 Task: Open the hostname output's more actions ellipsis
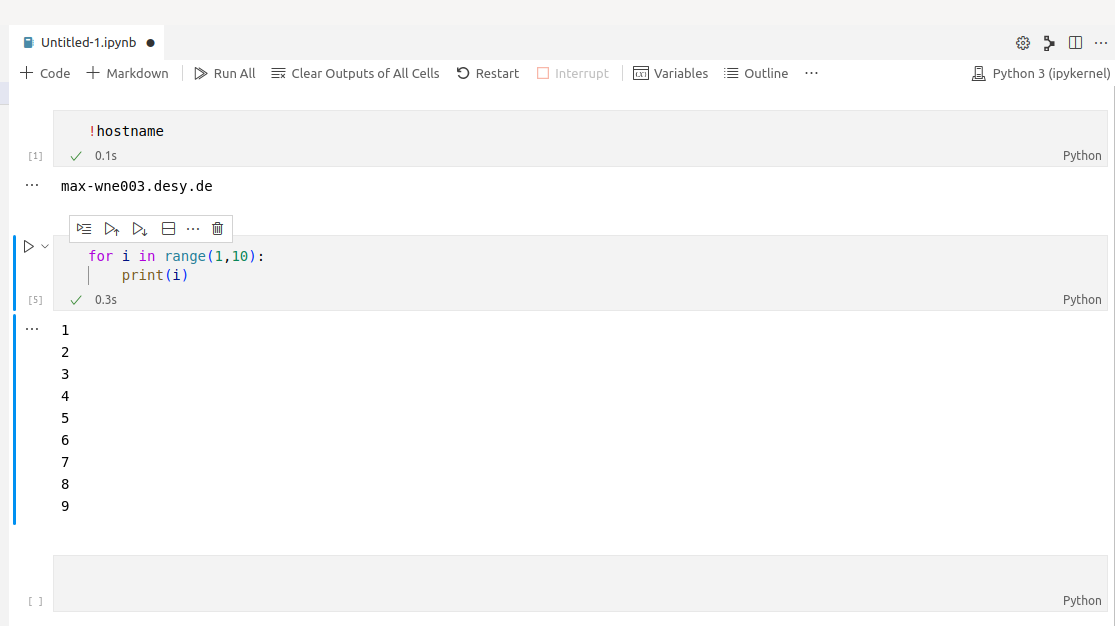(32, 186)
